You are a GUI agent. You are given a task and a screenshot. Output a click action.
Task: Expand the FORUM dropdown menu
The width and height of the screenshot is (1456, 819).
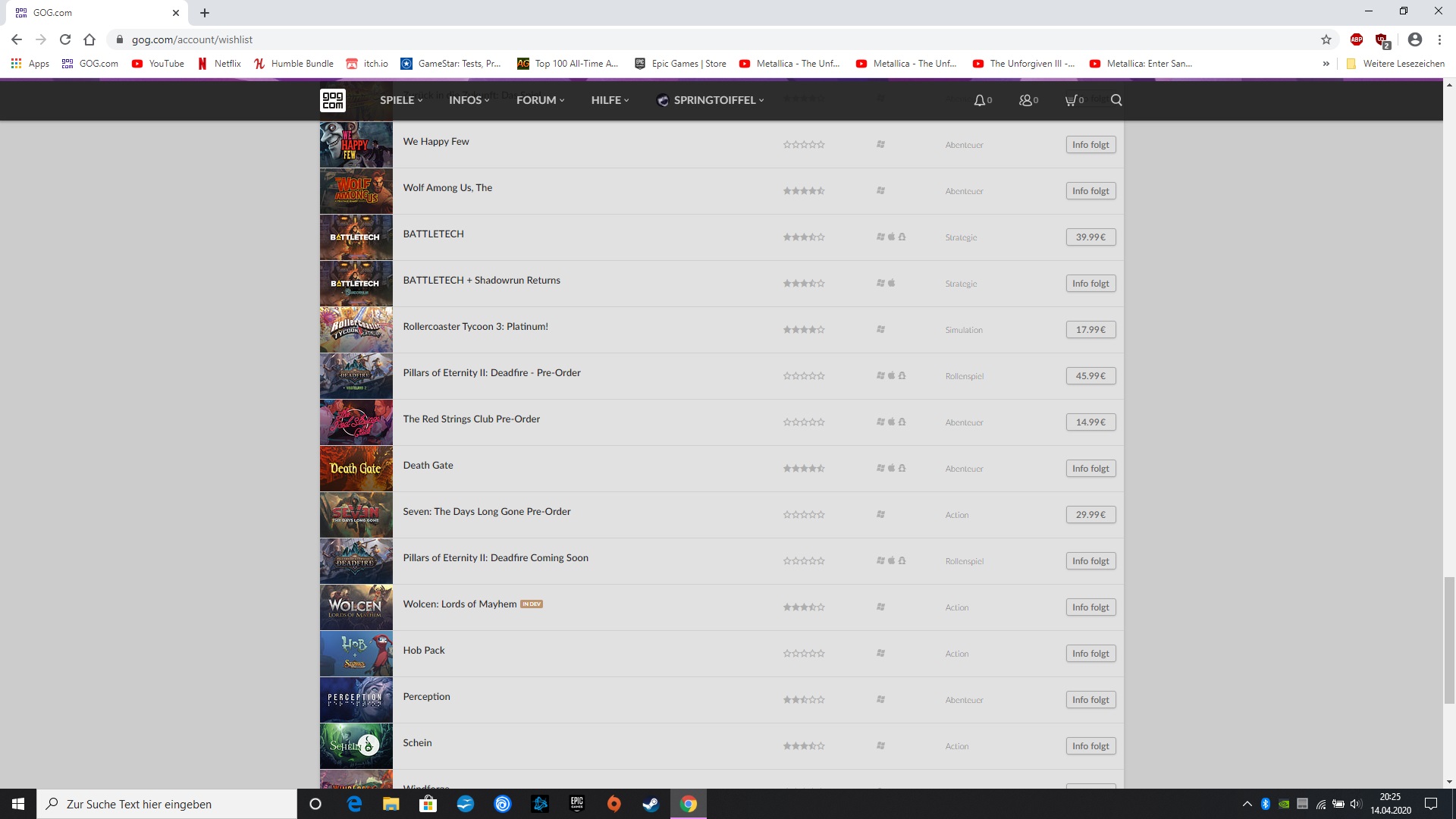(541, 100)
